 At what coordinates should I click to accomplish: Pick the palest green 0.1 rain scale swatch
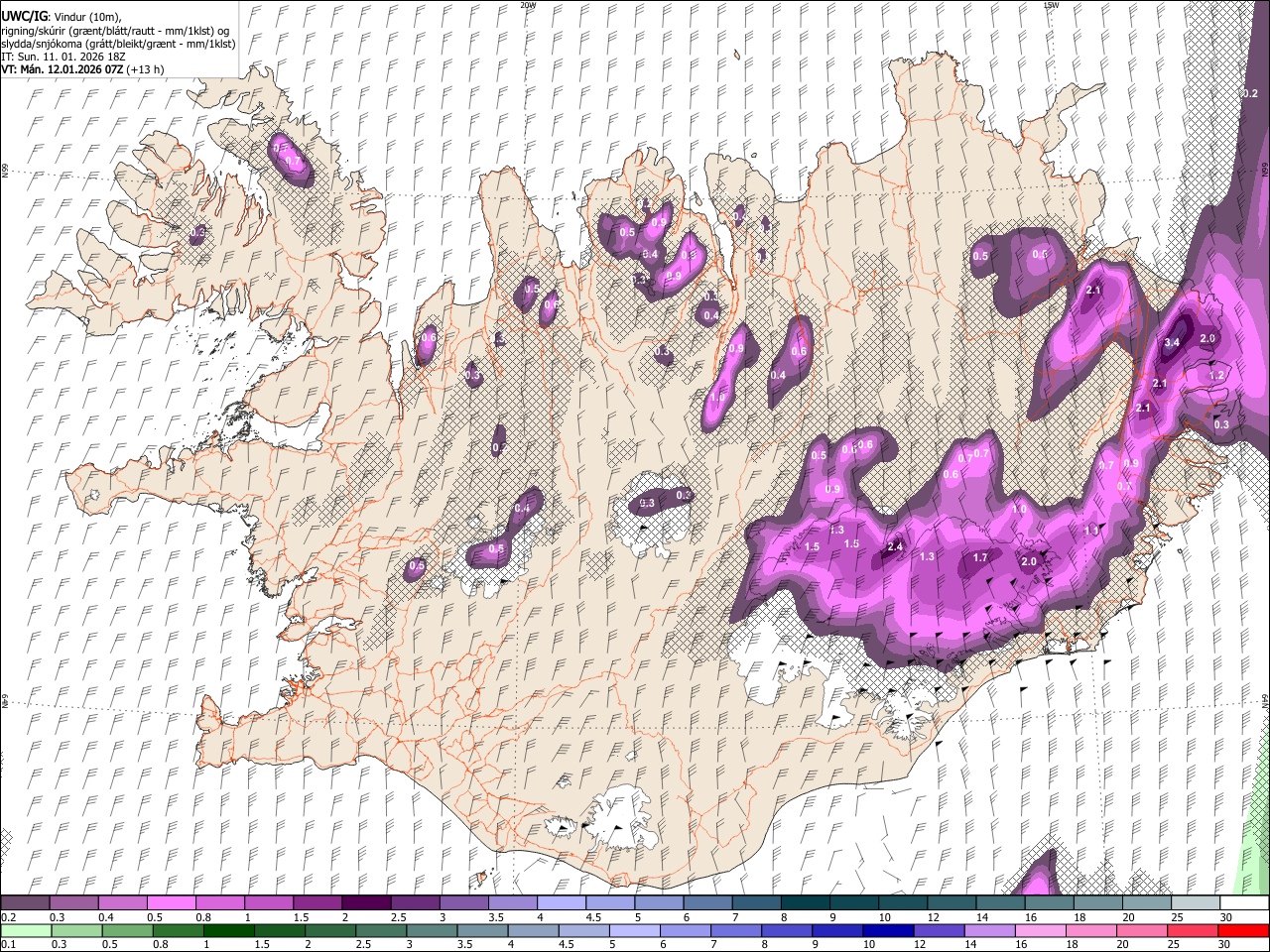point(26,930)
